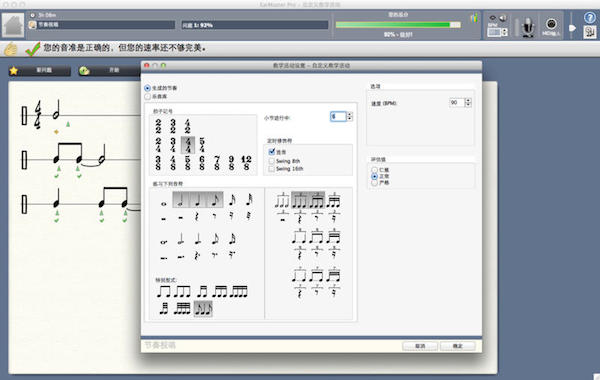
Task: Open the statistics bar-chart icon
Action: pyautogui.click(x=474, y=18)
